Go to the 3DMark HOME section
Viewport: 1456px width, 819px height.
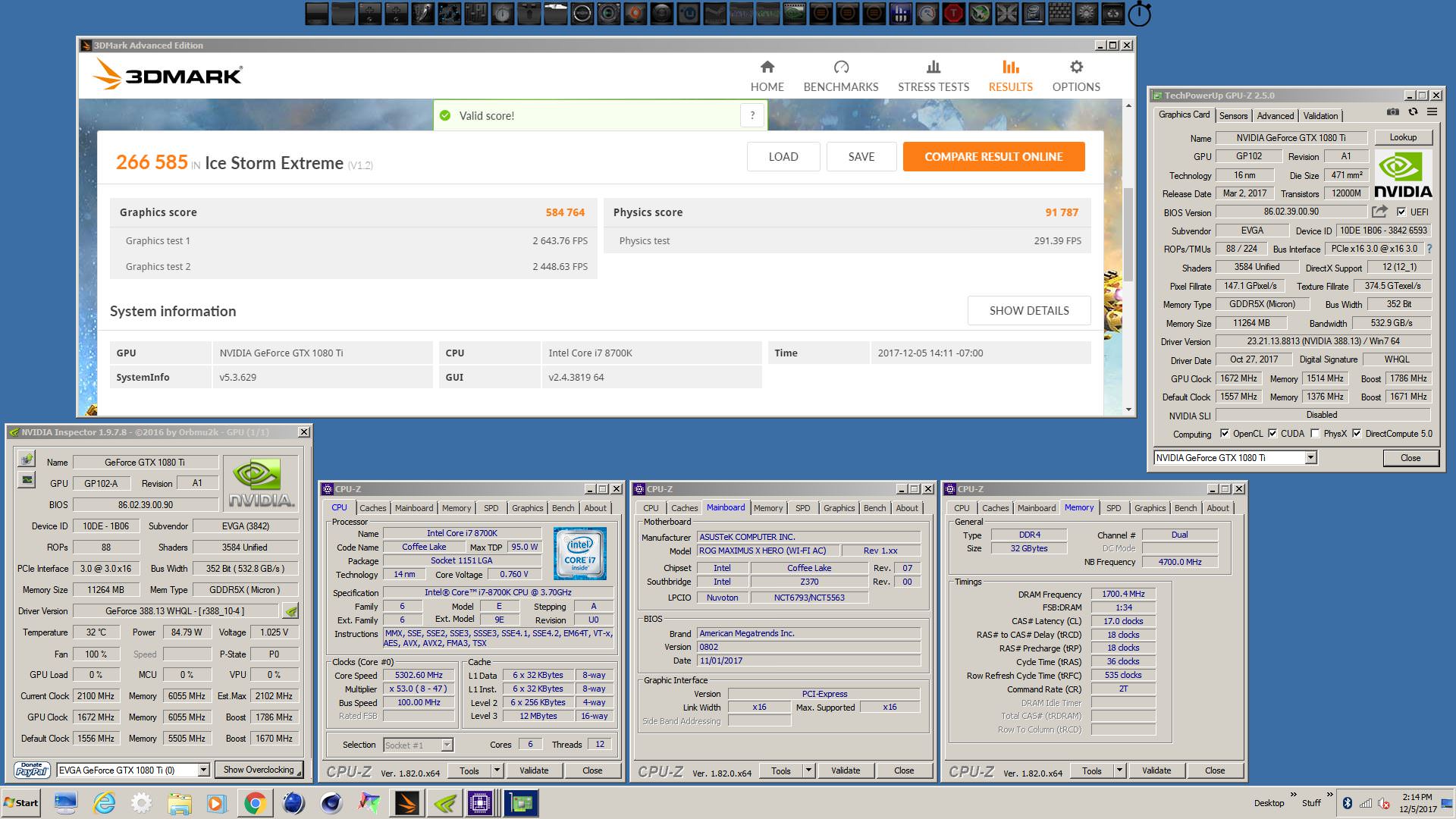tap(767, 77)
